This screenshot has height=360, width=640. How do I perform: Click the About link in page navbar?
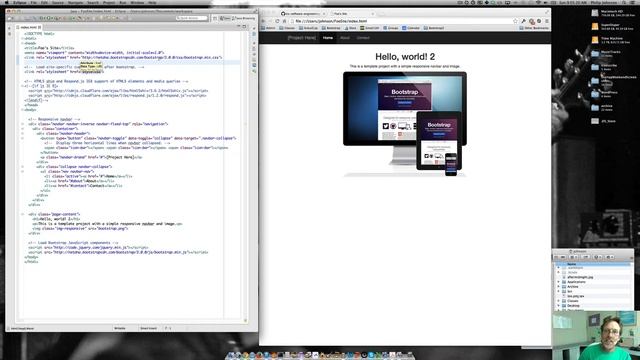pyautogui.click(x=345, y=38)
